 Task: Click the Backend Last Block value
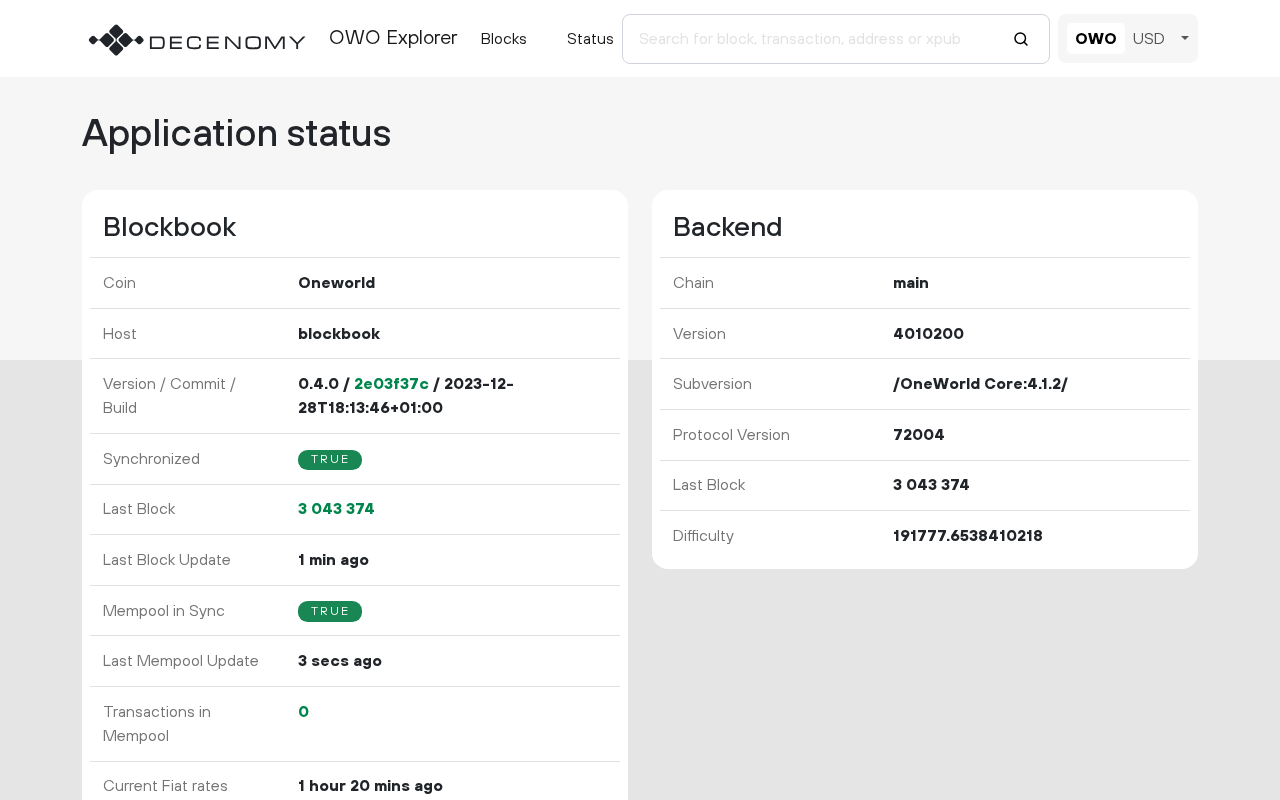click(x=931, y=485)
